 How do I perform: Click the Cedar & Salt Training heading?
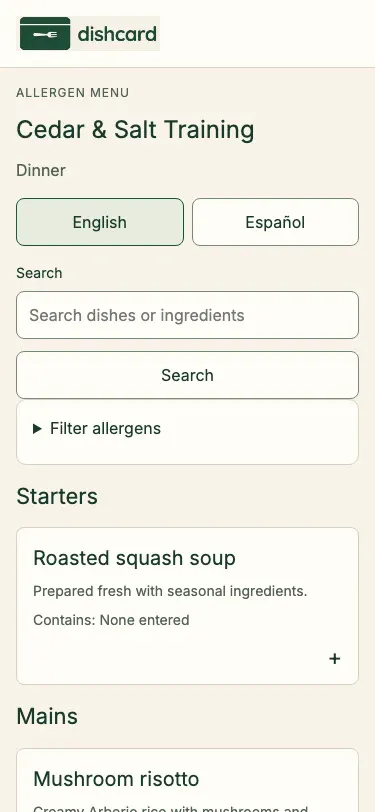click(x=135, y=129)
